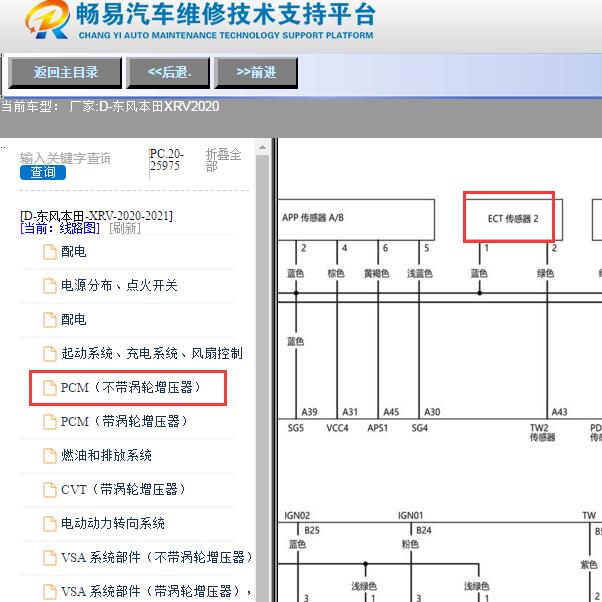Focus the 输入关键字查询 keyword field
This screenshot has width=602, height=602.
[x=65, y=158]
